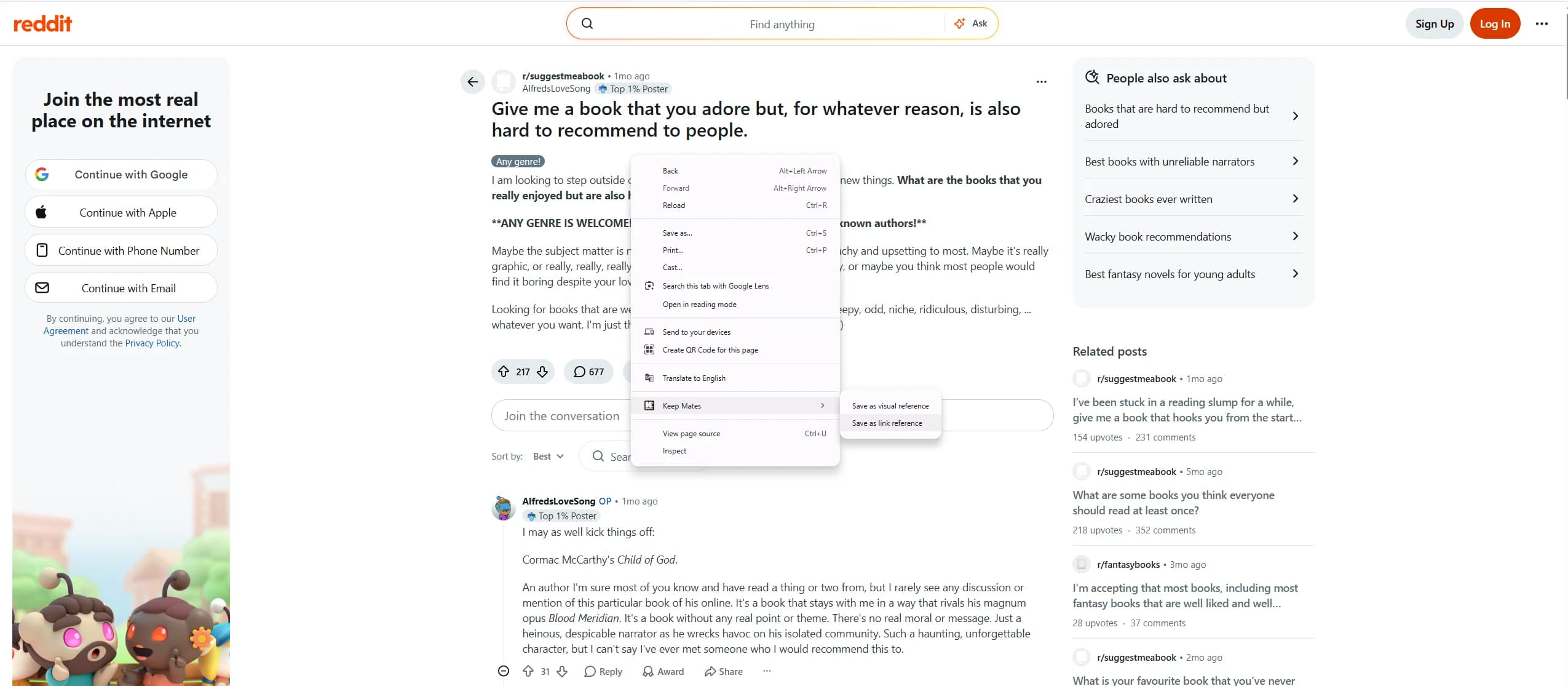Choose Save as... in the context menu
1568x686 pixels.
point(735,233)
